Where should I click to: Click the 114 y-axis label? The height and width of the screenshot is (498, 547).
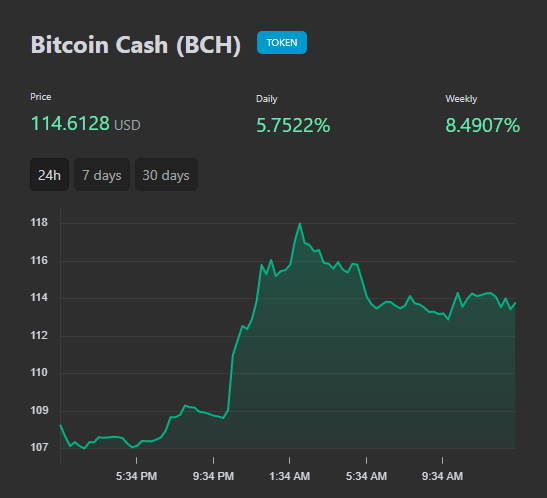tap(39, 297)
